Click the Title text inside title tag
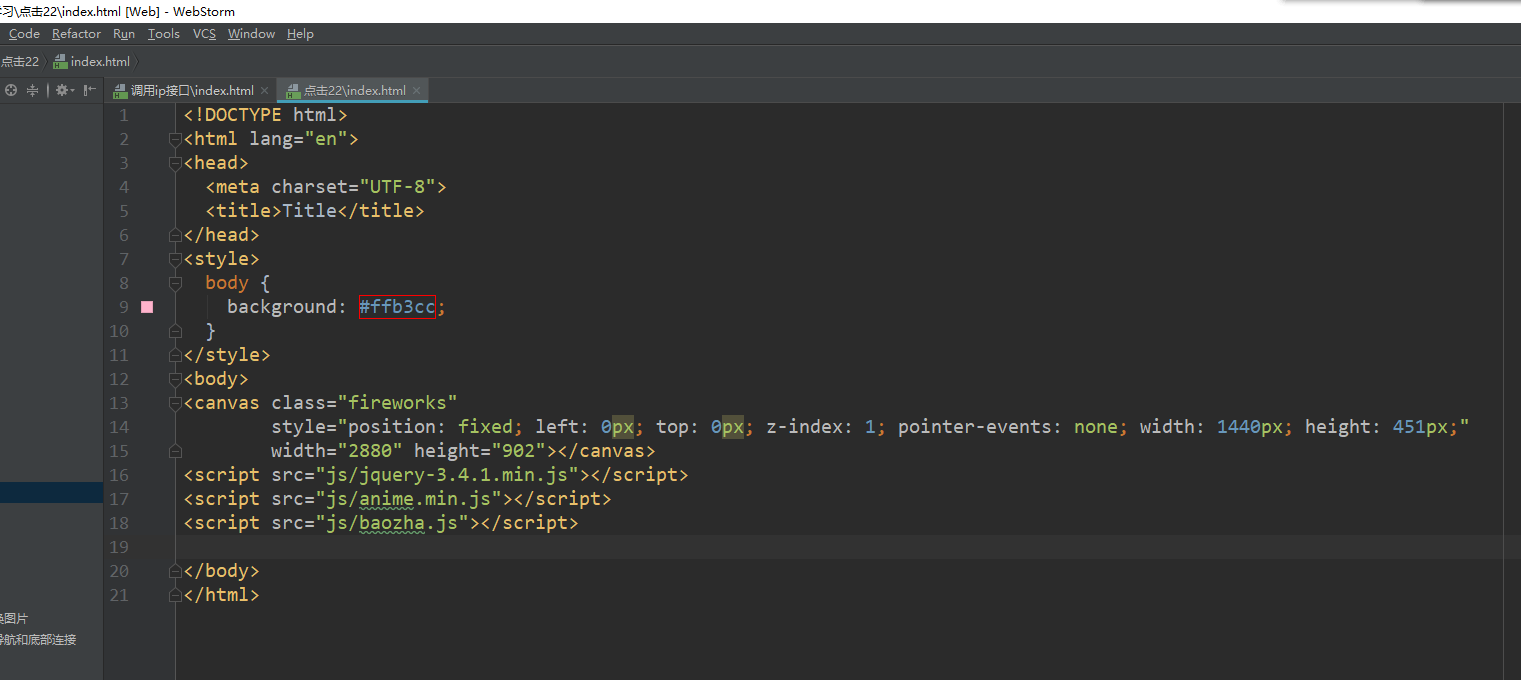This screenshot has height=680, width=1521. click(309, 211)
